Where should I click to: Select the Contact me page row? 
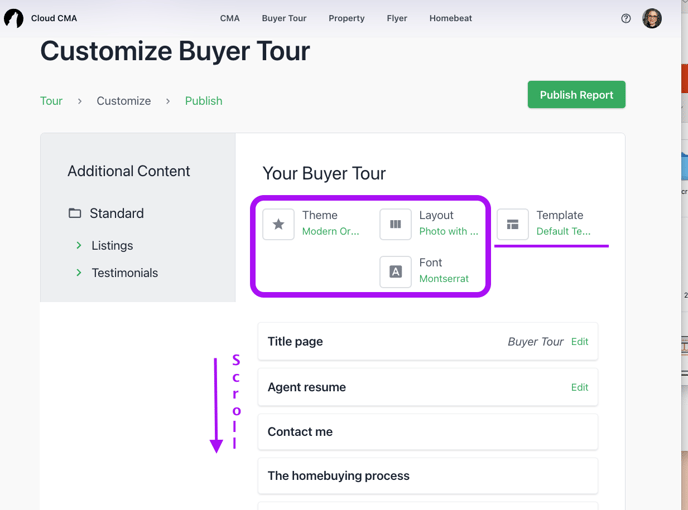pos(428,432)
